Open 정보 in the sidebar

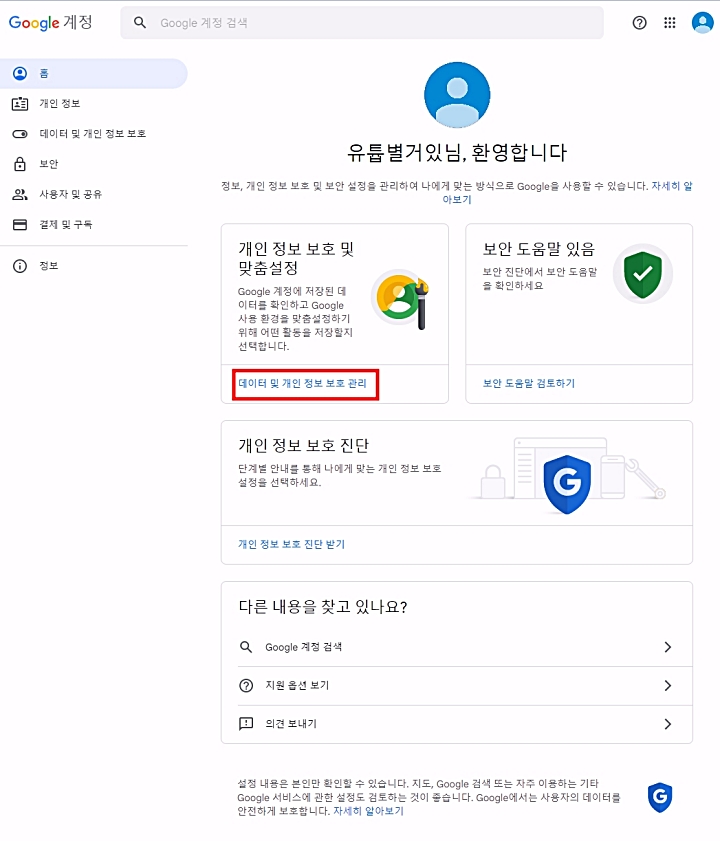94,265
